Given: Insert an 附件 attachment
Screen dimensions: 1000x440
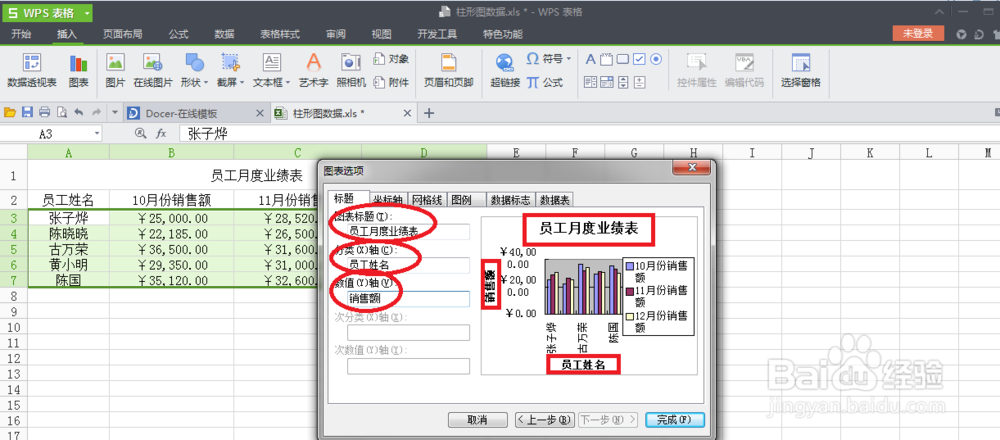Looking at the screenshot, I should 391,82.
